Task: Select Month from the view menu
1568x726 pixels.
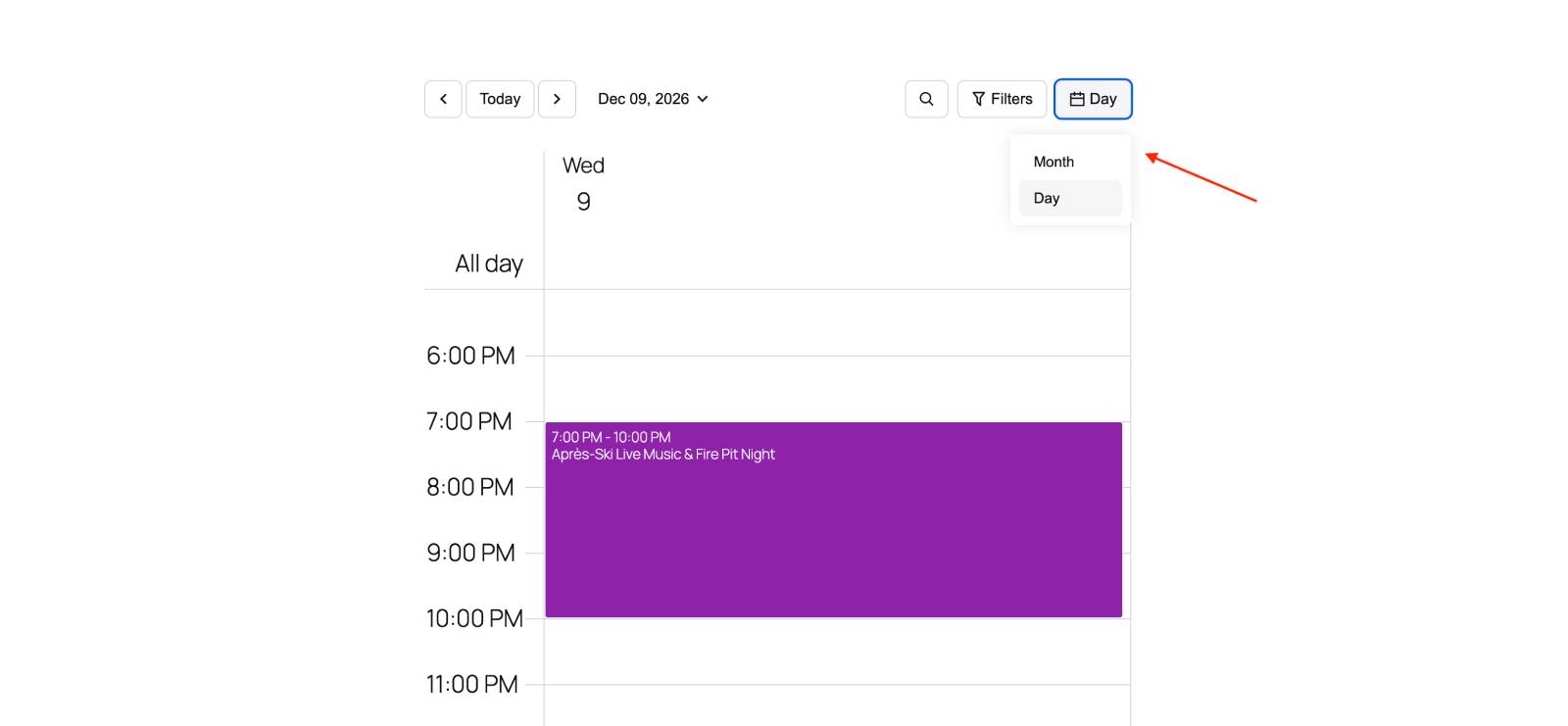Action: [x=1053, y=162]
